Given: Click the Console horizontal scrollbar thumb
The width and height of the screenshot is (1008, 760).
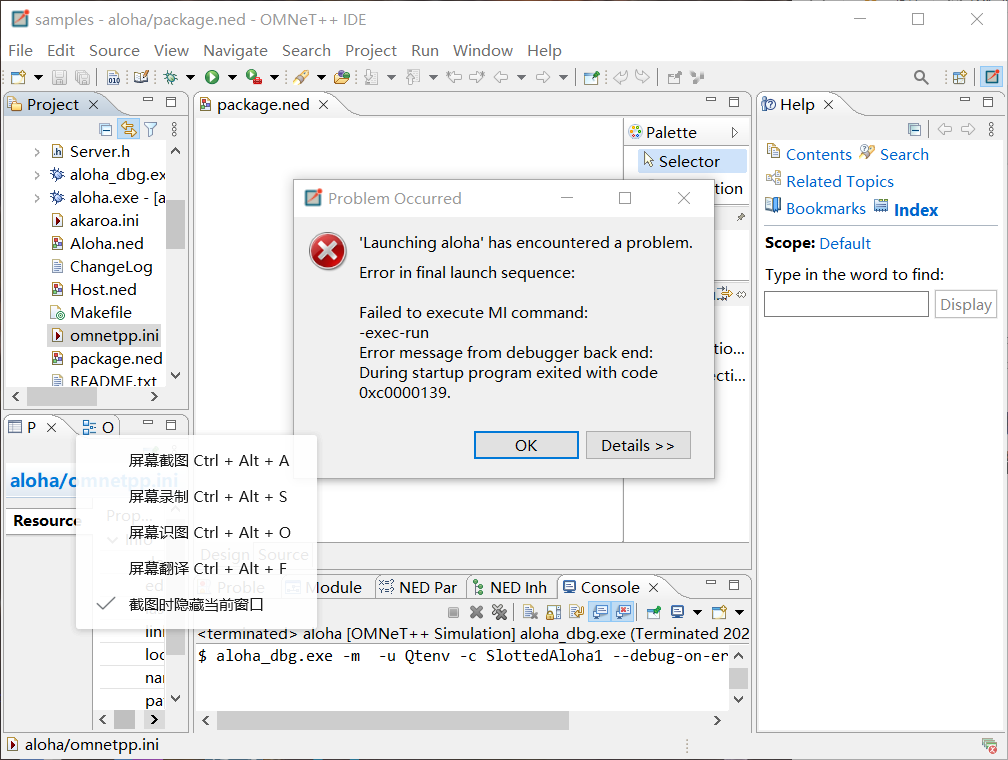Looking at the screenshot, I should [x=393, y=720].
